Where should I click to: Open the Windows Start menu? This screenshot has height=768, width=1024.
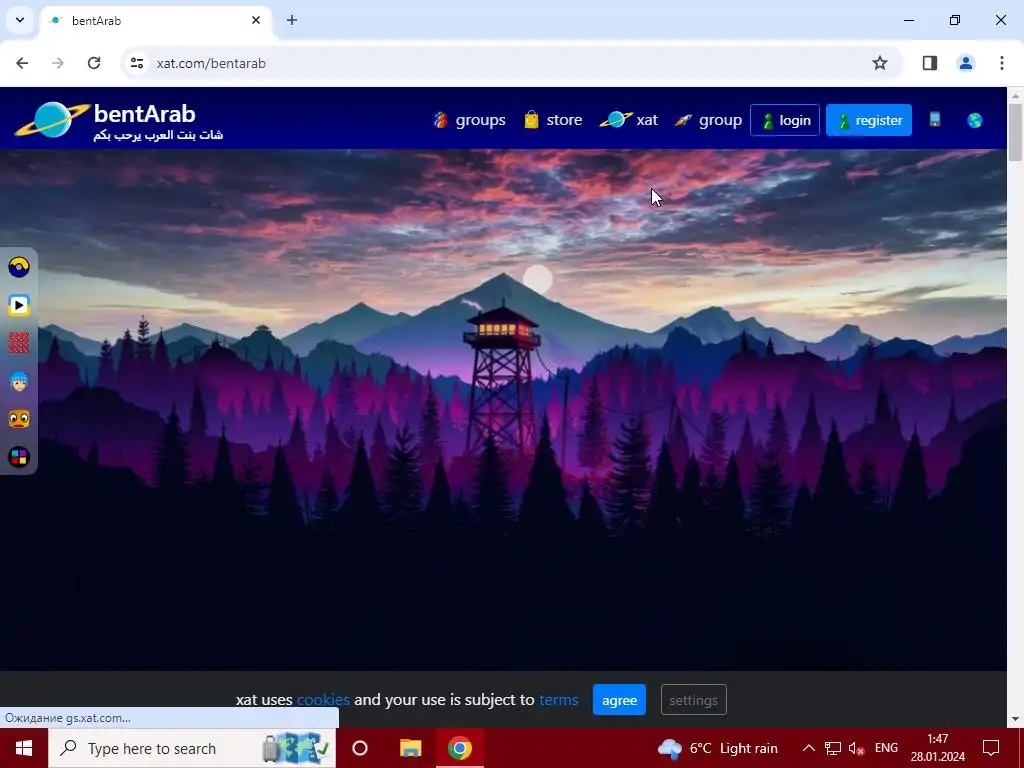(x=24, y=748)
